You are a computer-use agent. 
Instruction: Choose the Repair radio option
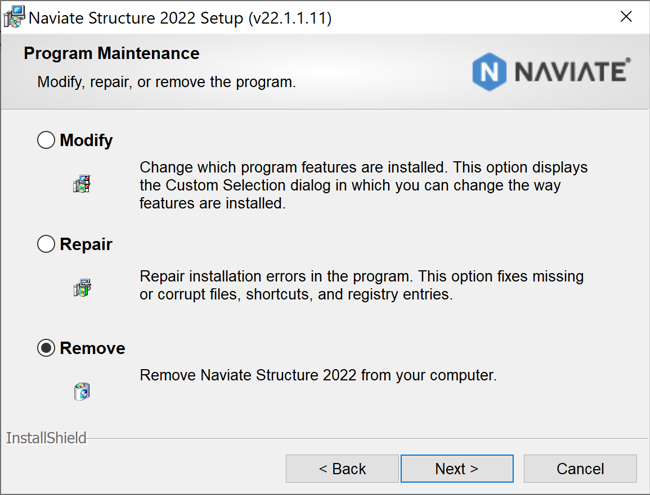coord(46,244)
